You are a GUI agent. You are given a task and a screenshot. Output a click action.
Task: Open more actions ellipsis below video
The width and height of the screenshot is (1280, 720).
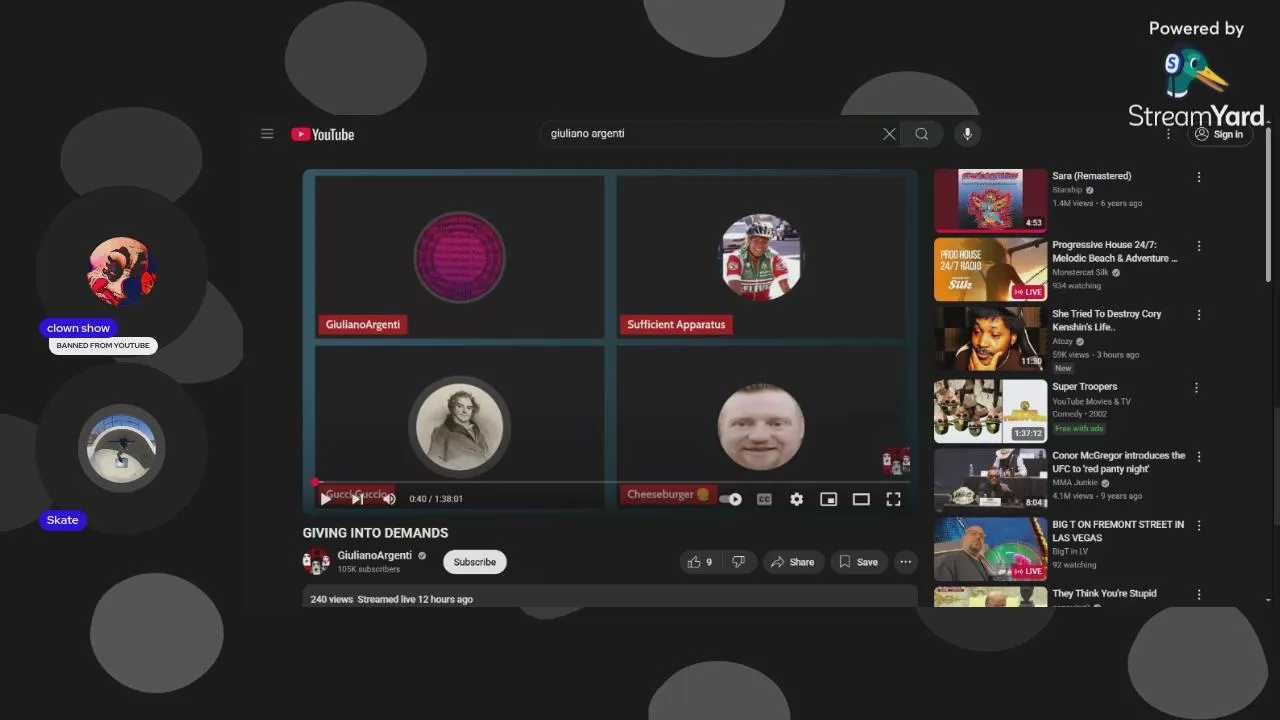[905, 562]
